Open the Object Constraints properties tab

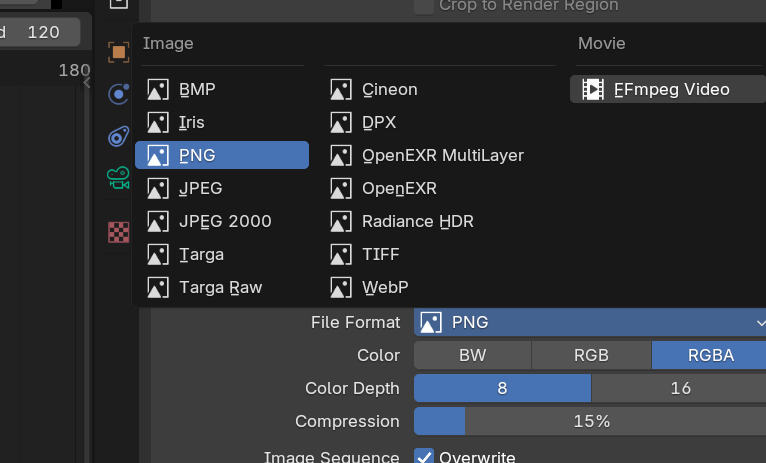(x=119, y=136)
